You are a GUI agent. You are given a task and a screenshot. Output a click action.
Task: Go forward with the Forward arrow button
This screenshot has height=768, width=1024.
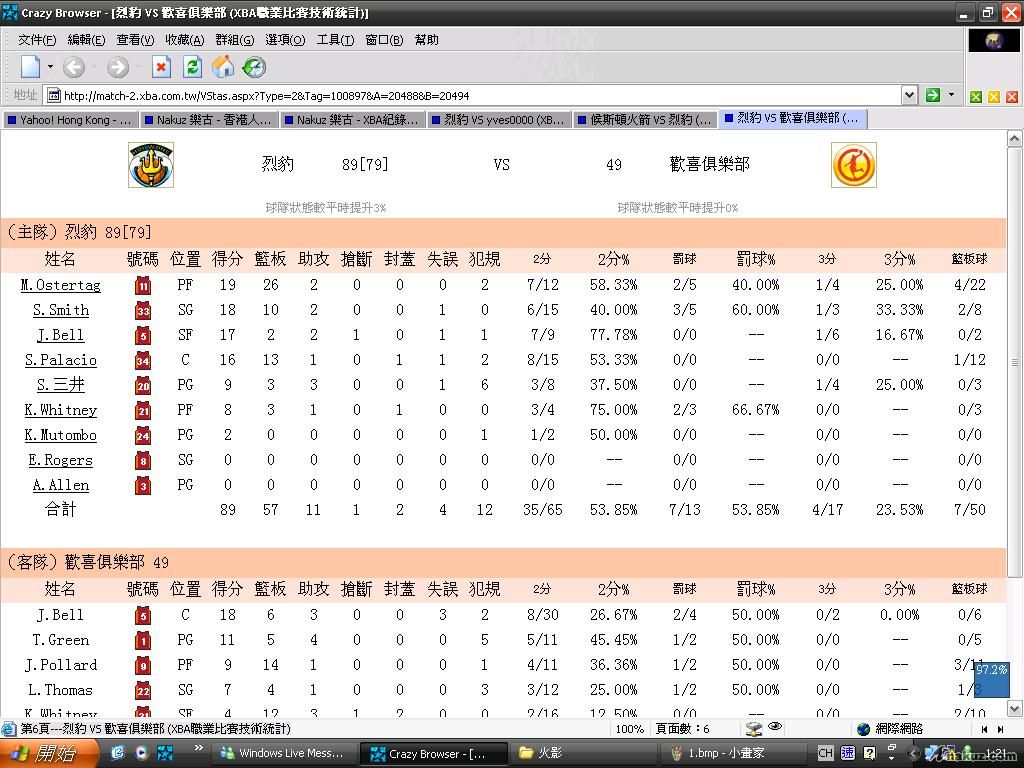pos(118,67)
